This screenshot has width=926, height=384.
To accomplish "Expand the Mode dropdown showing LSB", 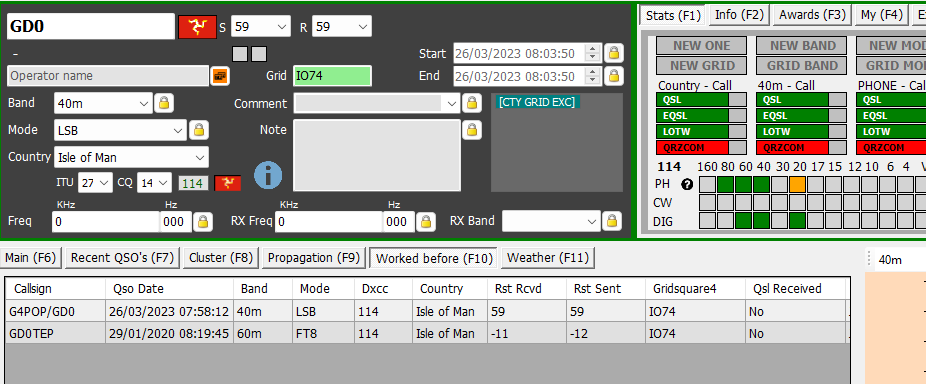I will pyautogui.click(x=179, y=130).
